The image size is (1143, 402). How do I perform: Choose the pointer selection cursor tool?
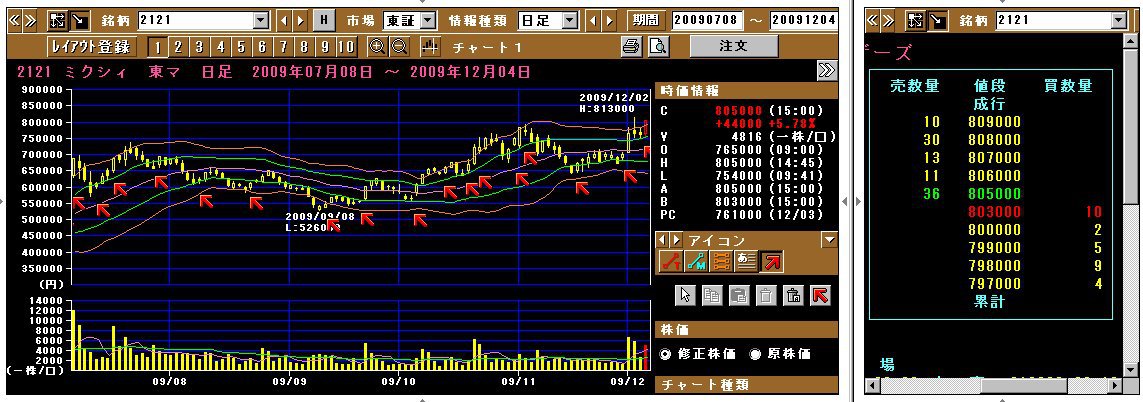coord(684,295)
